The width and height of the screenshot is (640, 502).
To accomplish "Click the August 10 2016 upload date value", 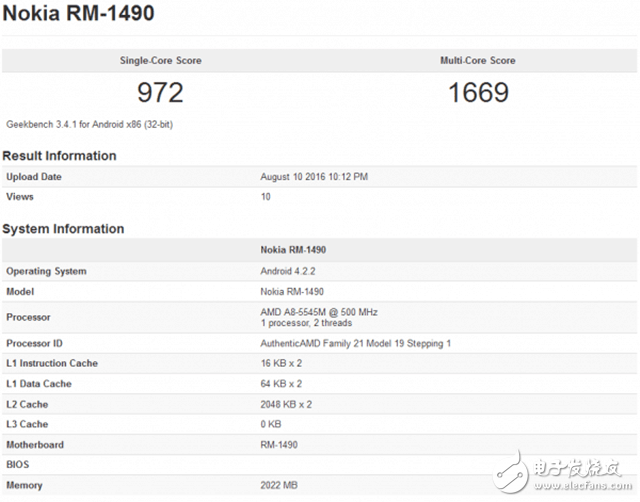I will pos(314,177).
